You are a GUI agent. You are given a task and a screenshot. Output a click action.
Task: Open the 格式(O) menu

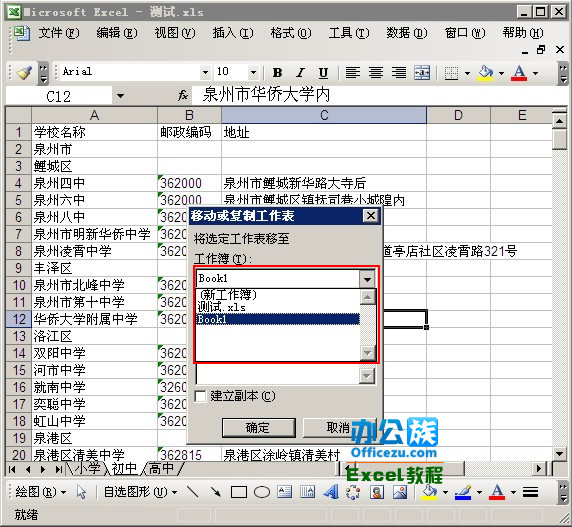(291, 33)
